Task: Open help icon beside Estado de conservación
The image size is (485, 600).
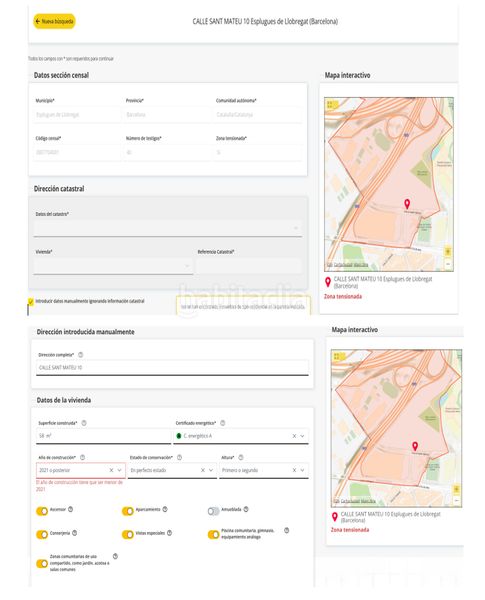Action: coord(179,457)
